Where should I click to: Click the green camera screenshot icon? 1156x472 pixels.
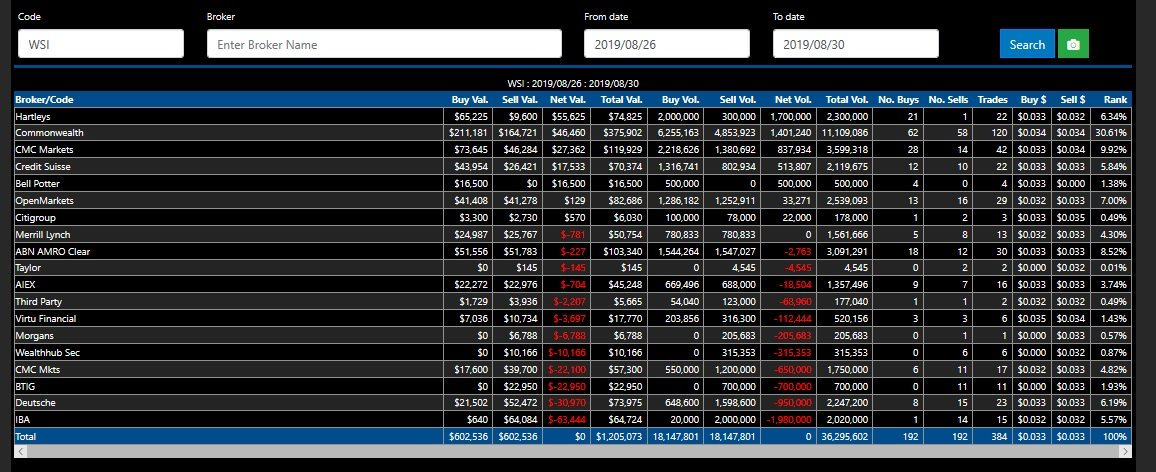(1073, 44)
